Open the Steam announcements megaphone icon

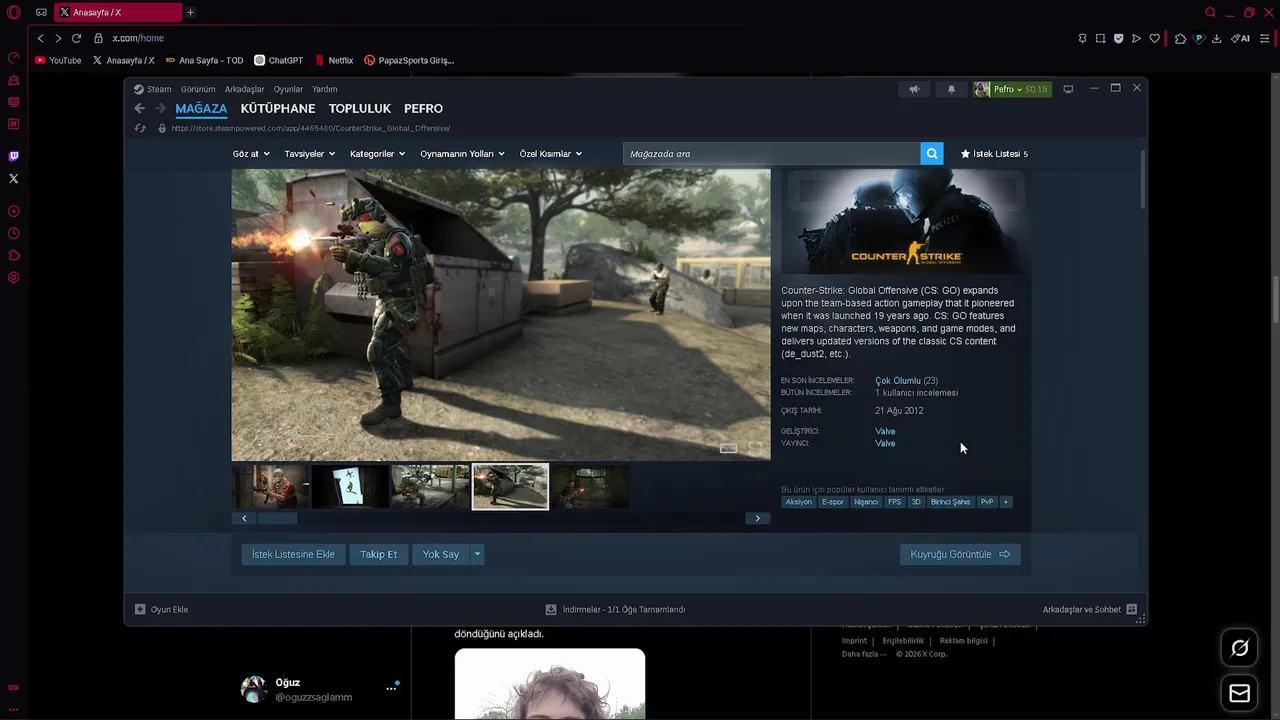[x=914, y=89]
